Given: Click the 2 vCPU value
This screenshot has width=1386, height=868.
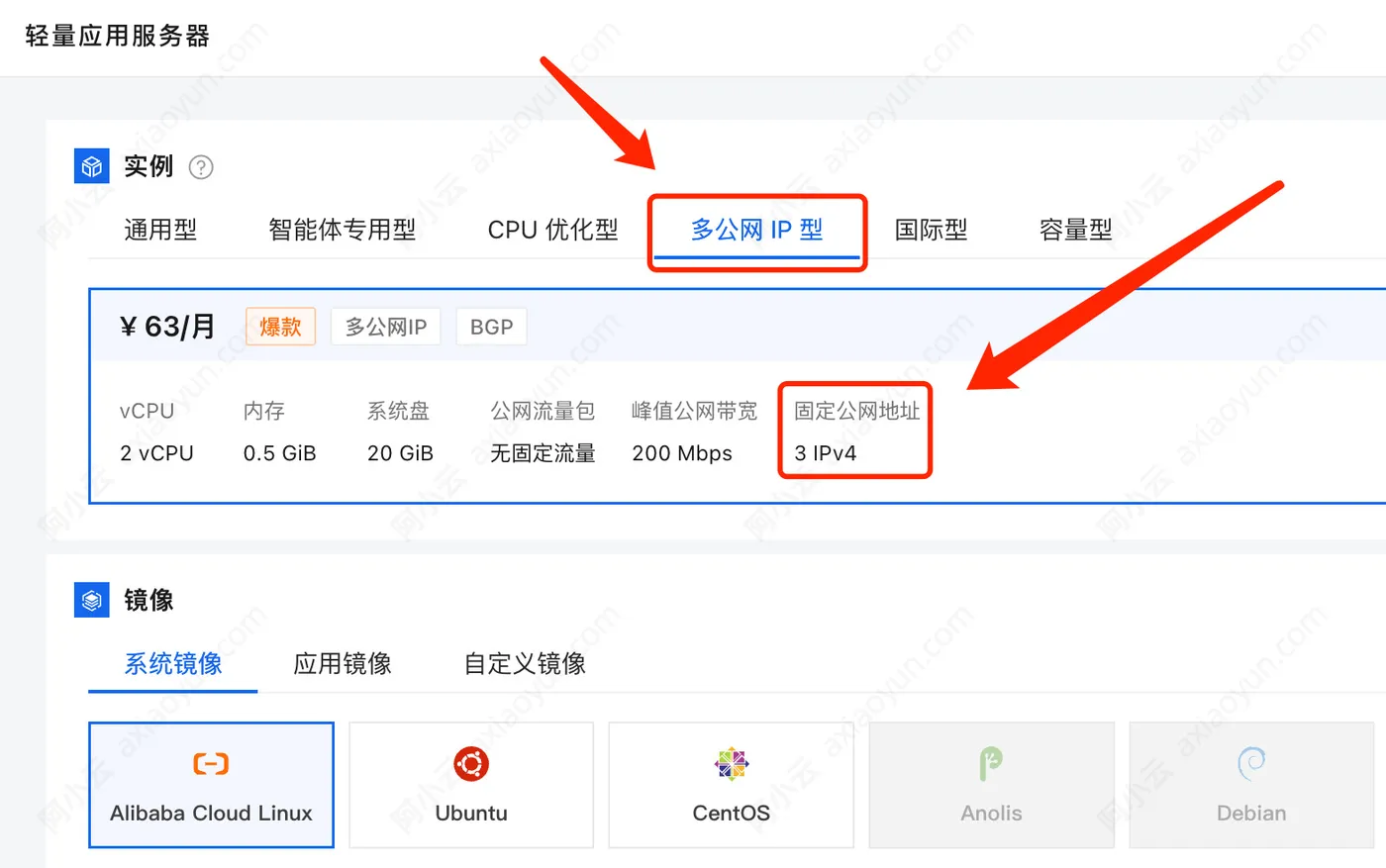Looking at the screenshot, I should pos(156,453).
